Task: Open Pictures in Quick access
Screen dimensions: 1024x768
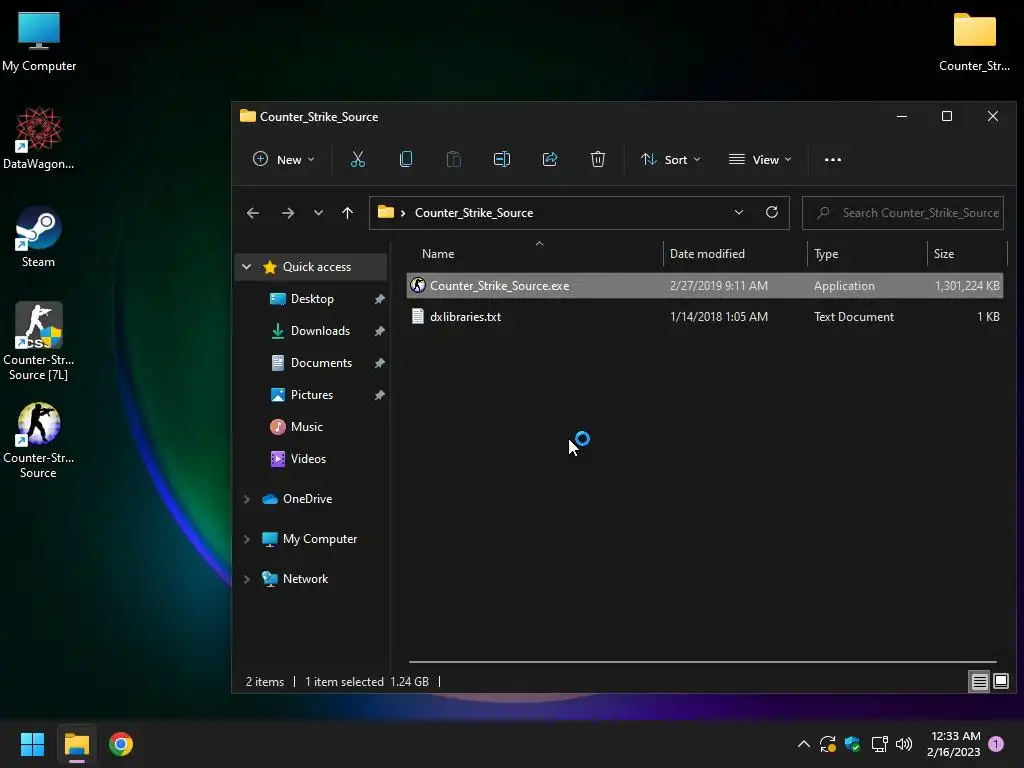Action: [312, 394]
